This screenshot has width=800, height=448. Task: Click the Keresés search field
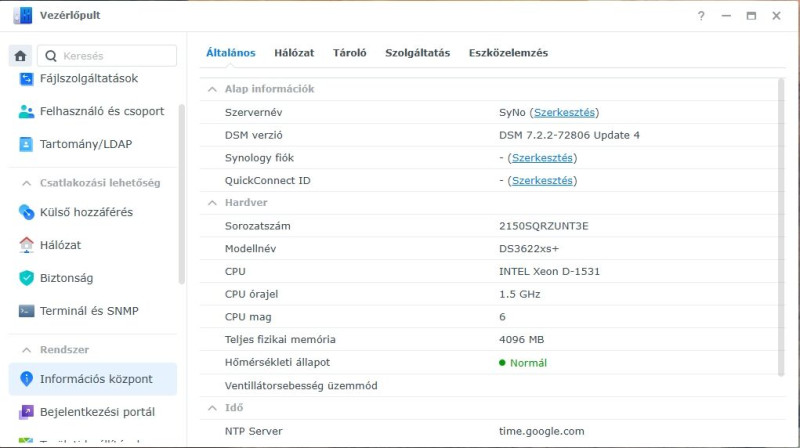(x=107, y=56)
